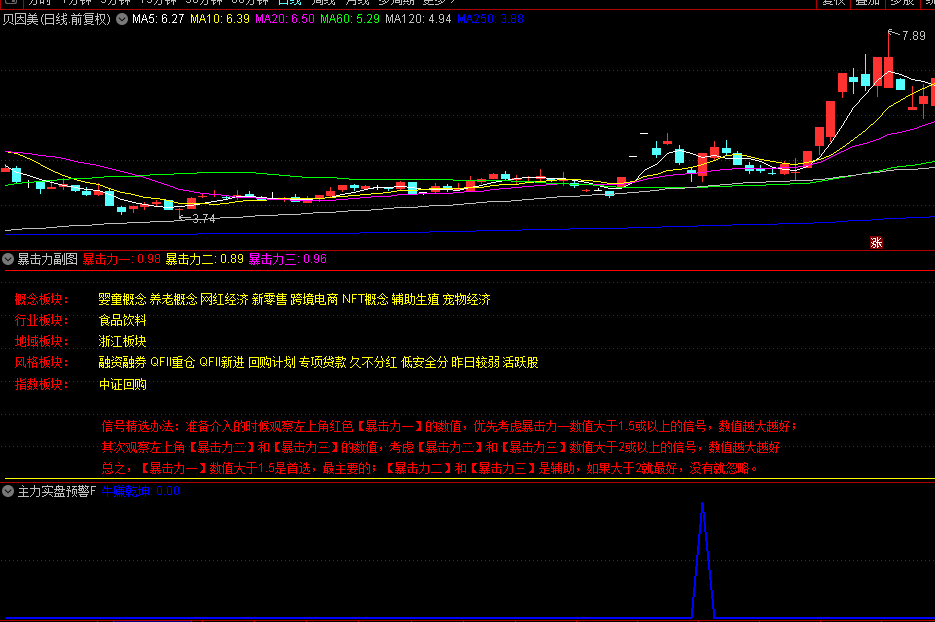Click the 辅助生殖 concept tag
This screenshot has width=935, height=622.
point(416,299)
